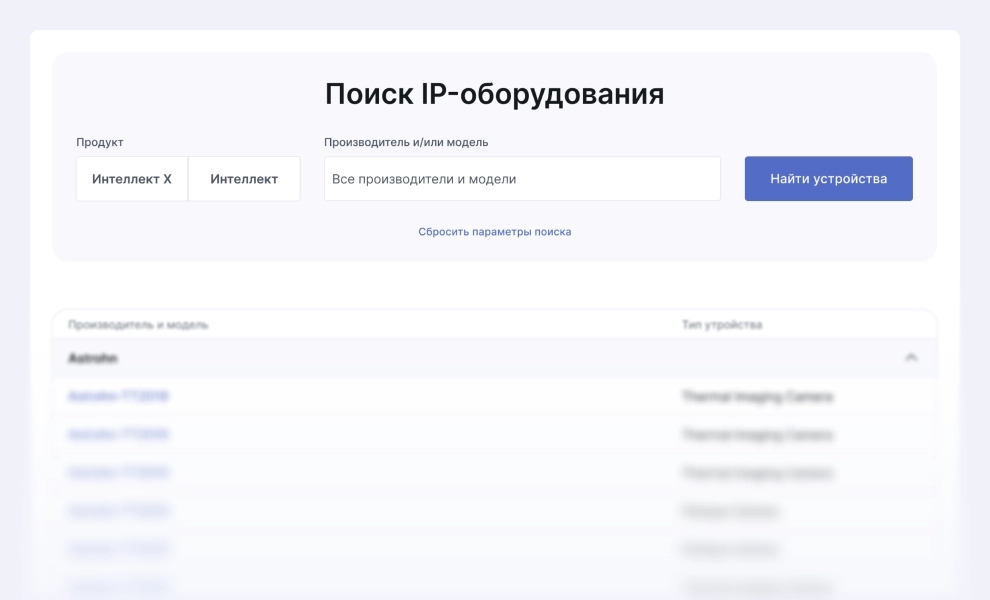Click the Все производители и модели field
Viewport: 990px width, 600px height.
[522, 179]
